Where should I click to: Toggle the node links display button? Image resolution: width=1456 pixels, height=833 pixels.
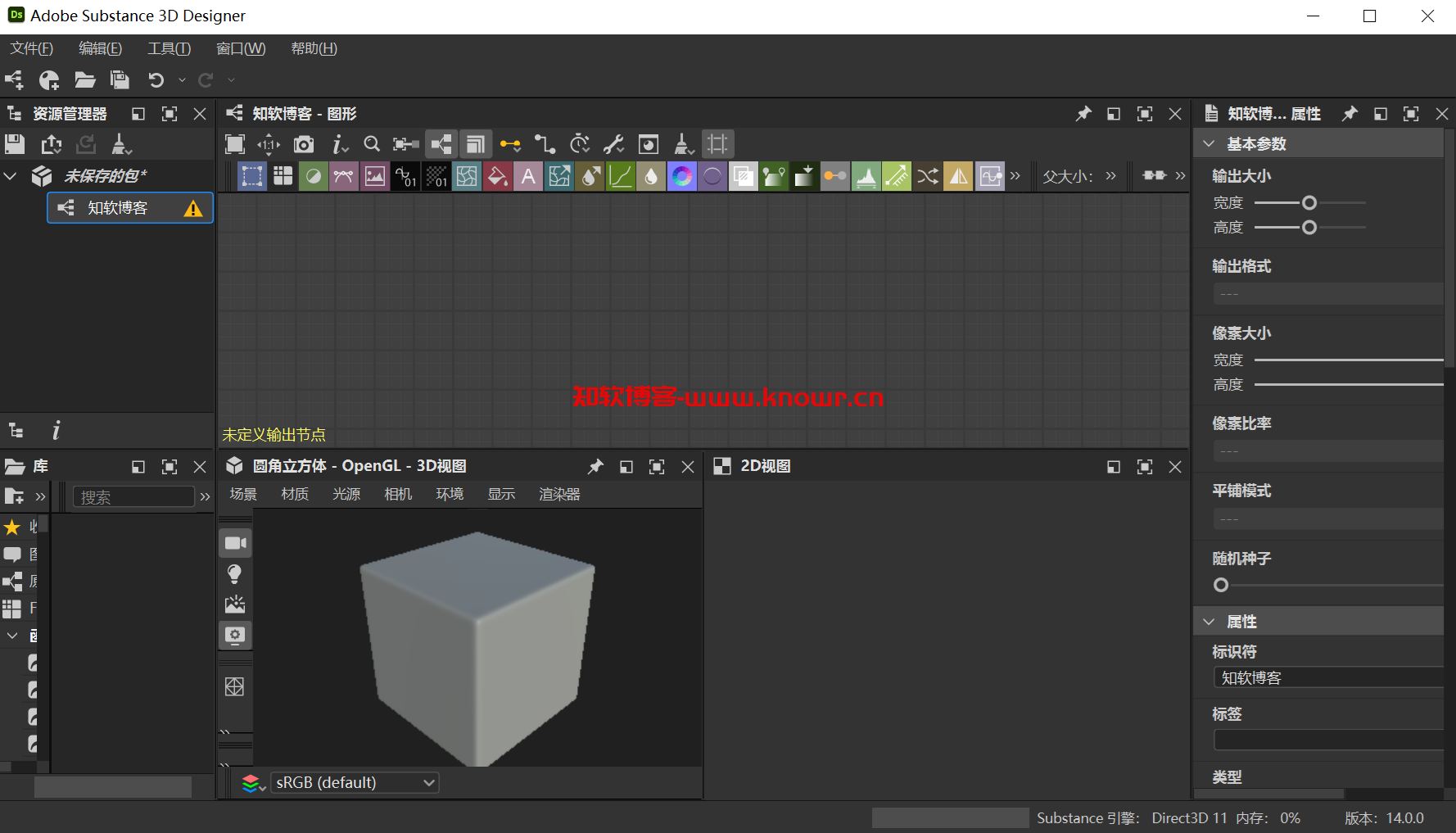point(441,144)
